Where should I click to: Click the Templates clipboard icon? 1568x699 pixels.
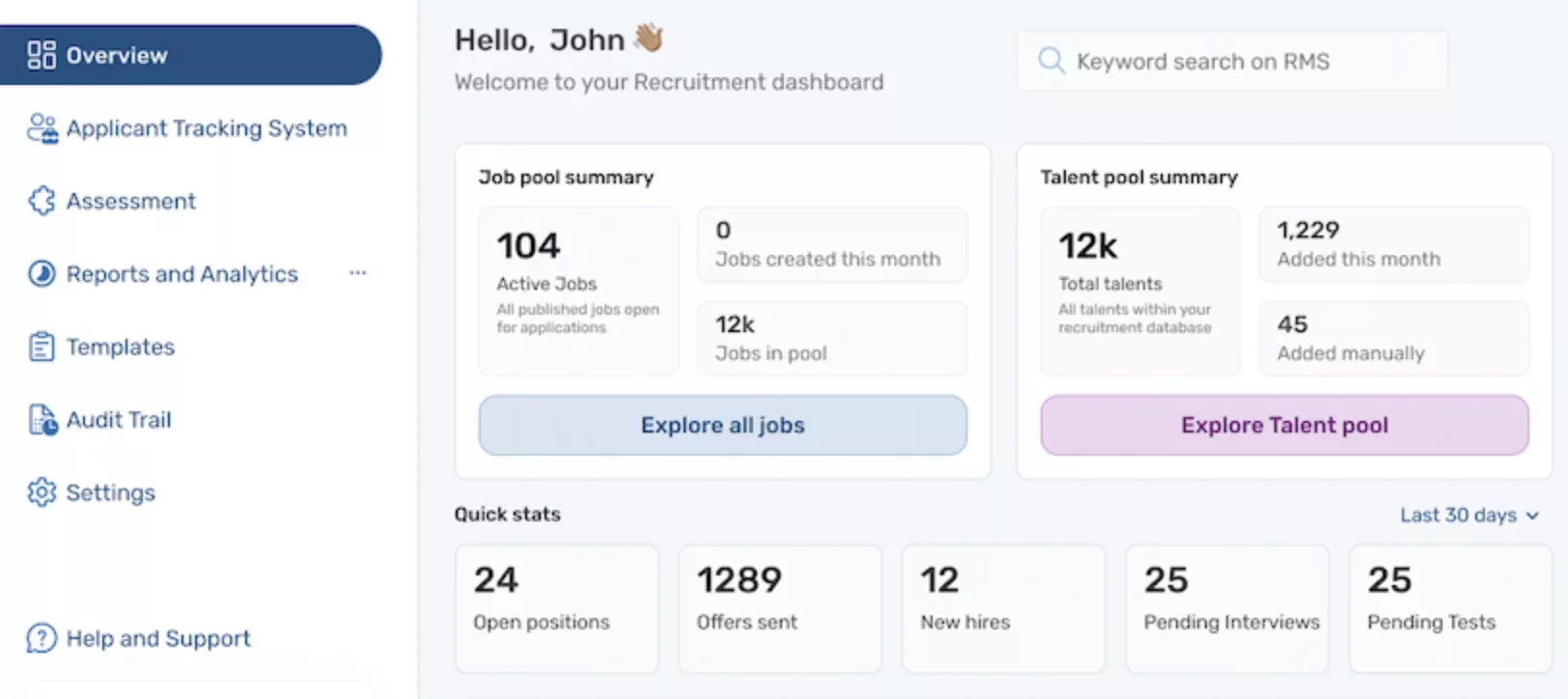tap(42, 347)
